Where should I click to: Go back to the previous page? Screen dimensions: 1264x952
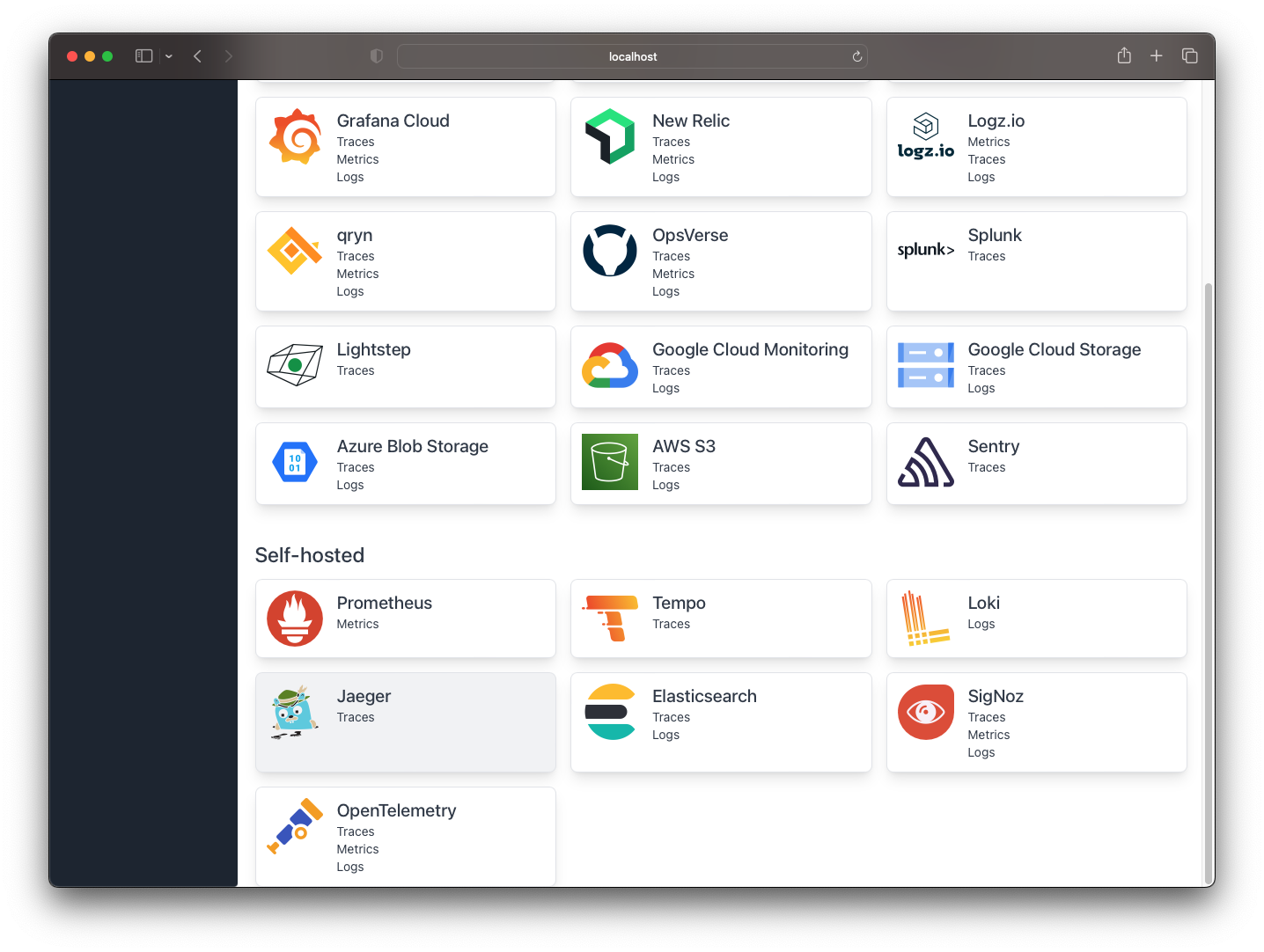(198, 55)
